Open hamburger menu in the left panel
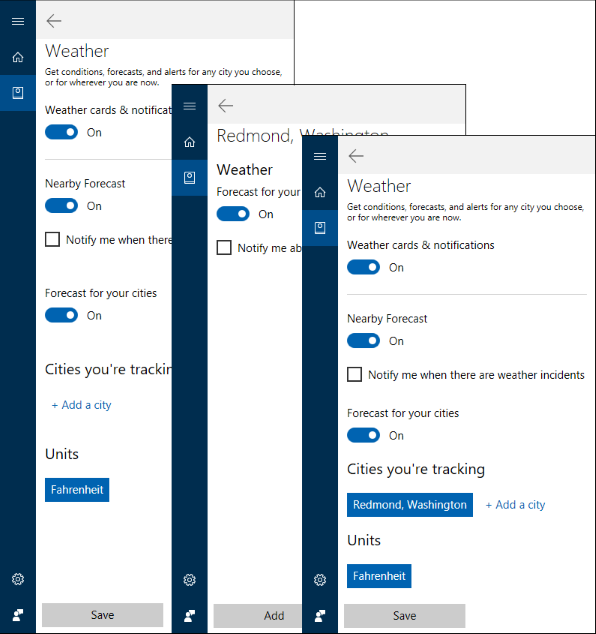Image resolution: width=596 pixels, height=634 pixels. (18, 21)
